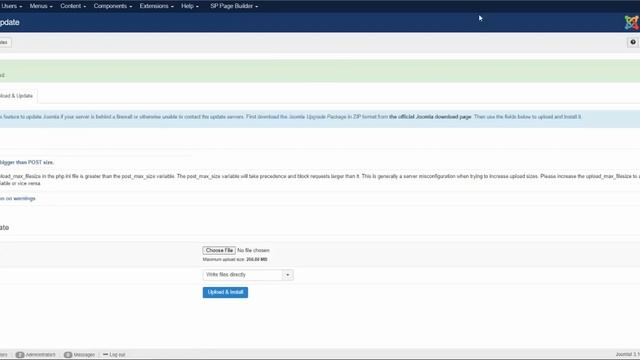Open the Extensions menu
The height and width of the screenshot is (360, 640).
tap(156, 6)
